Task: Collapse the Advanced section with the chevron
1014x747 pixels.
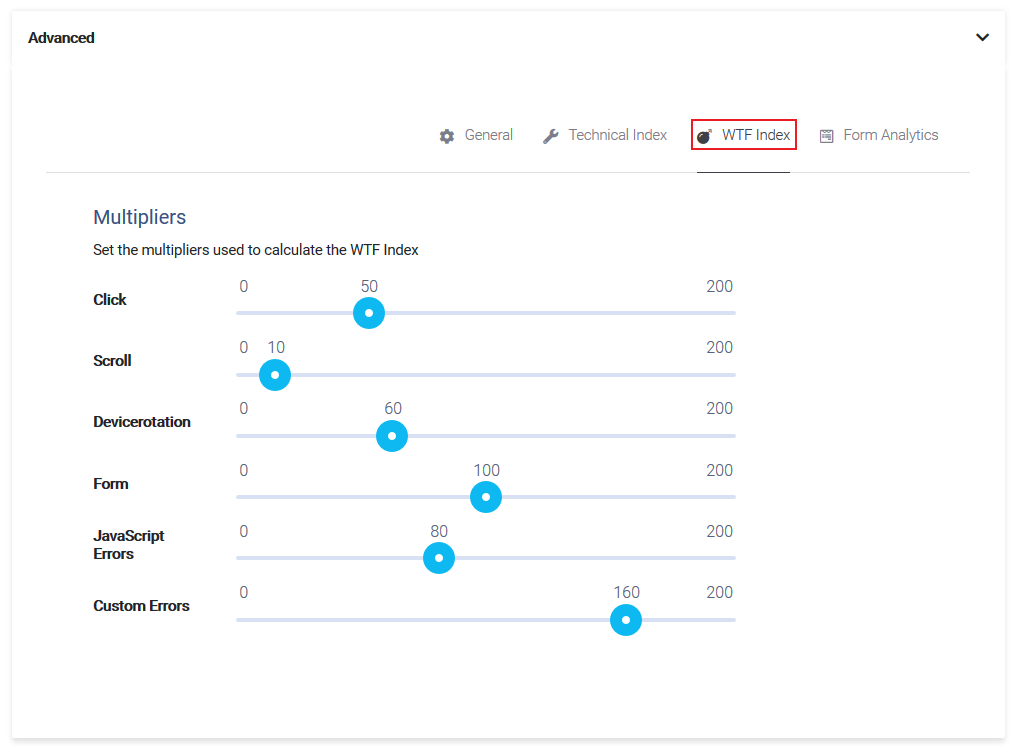Action: (x=982, y=38)
